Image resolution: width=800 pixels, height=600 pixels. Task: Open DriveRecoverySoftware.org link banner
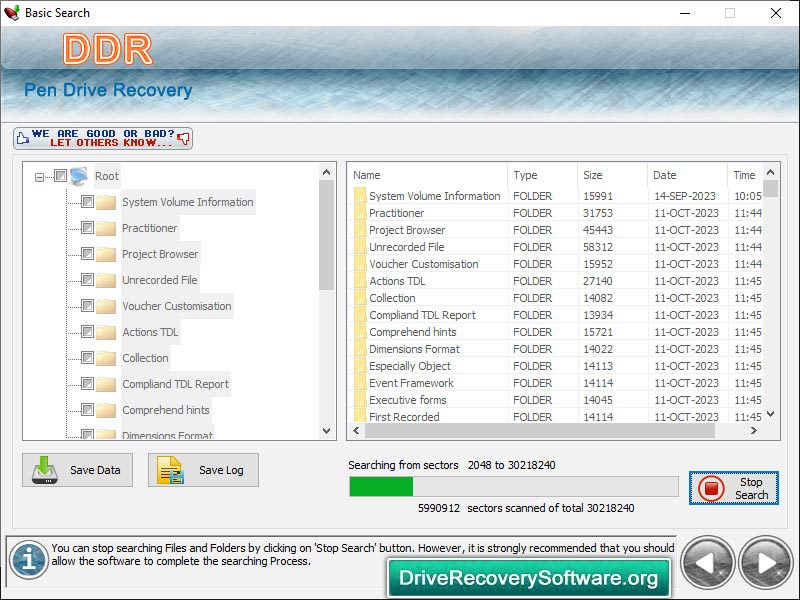point(529,578)
